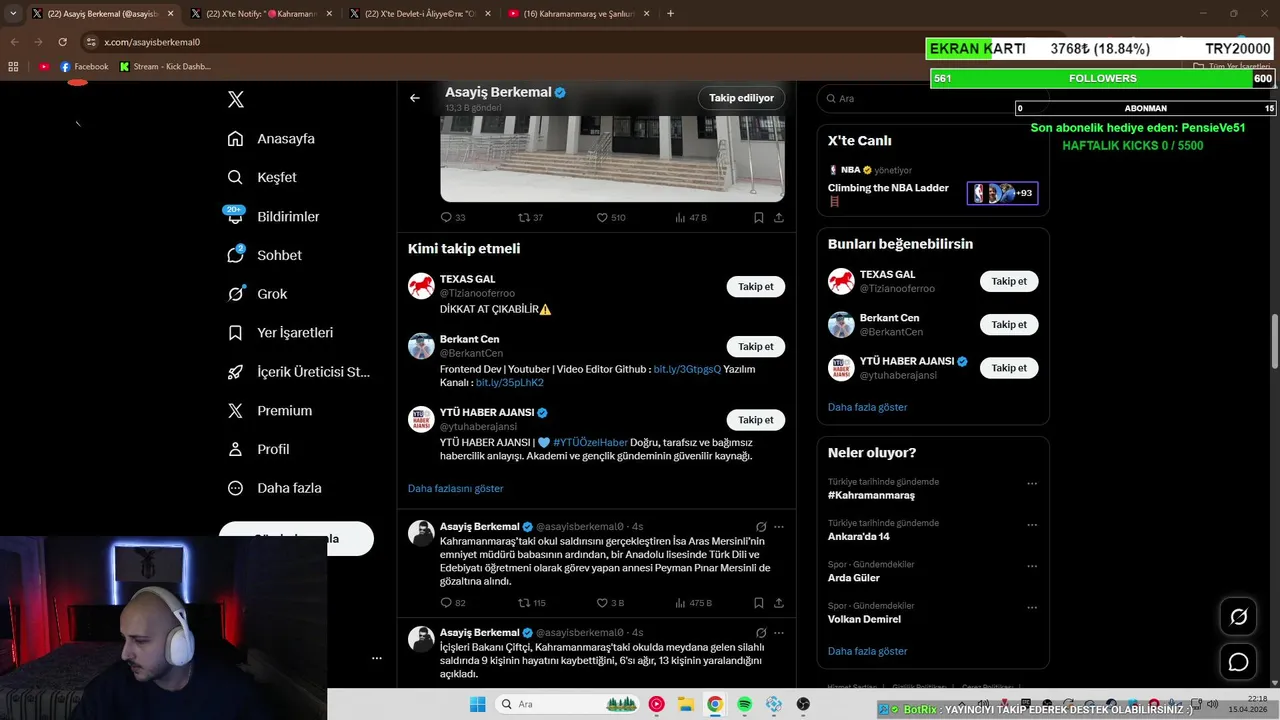
Task: Open #Kahramanmaraş trend
Action: [x=871, y=496]
